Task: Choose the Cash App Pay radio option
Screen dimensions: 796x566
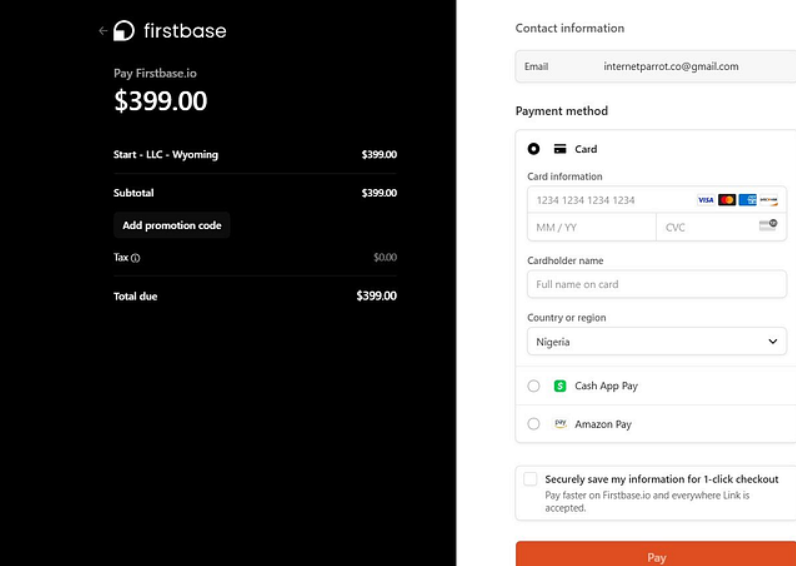Action: (534, 386)
